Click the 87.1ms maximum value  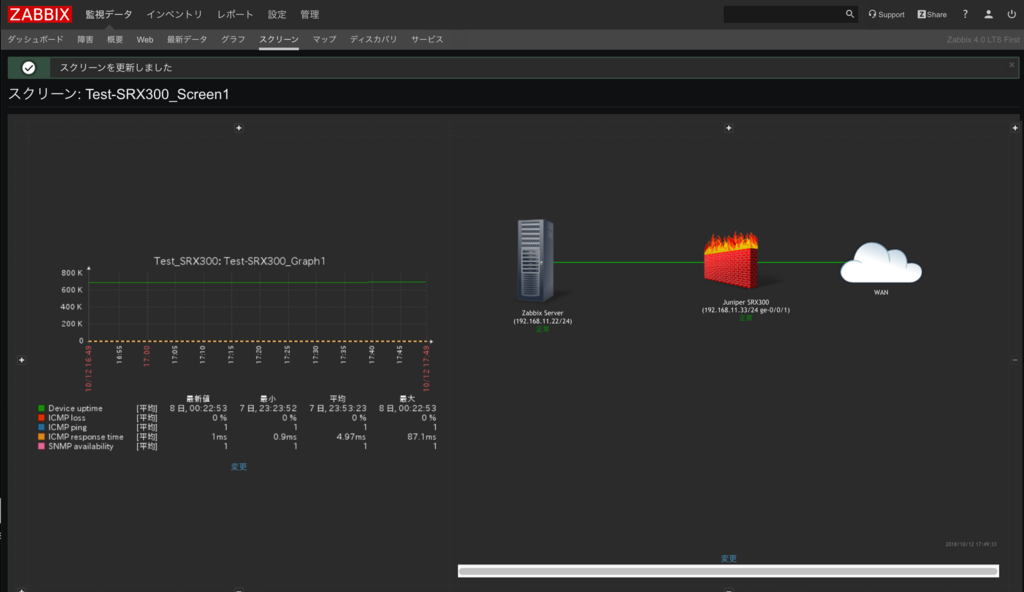click(421, 436)
